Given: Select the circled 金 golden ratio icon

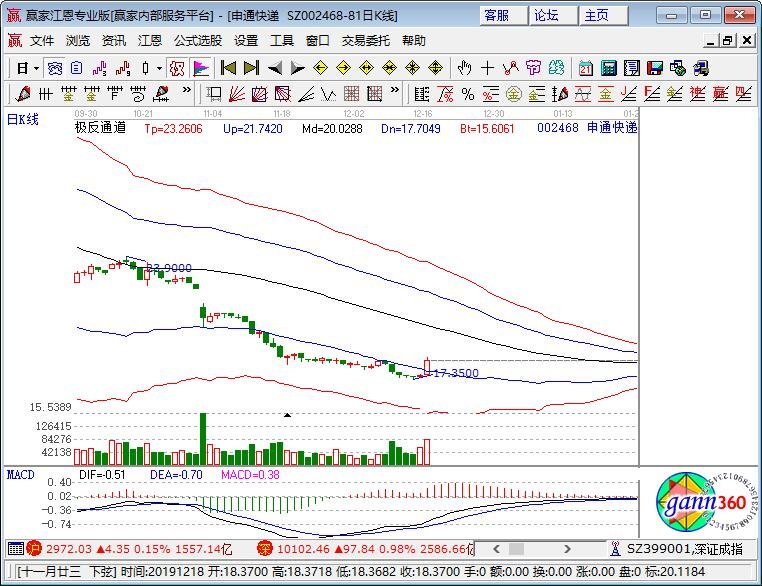Looking at the screenshot, I should tap(514, 94).
